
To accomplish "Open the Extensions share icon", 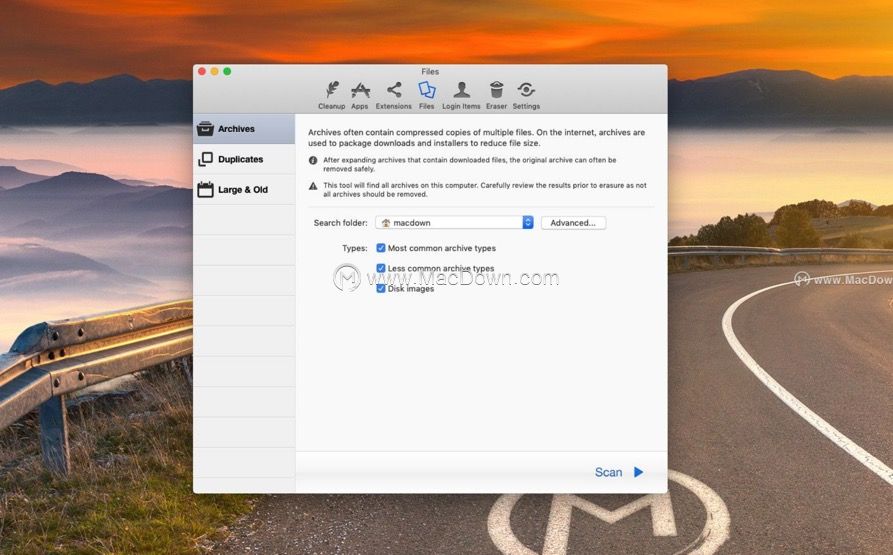I will point(394,95).
